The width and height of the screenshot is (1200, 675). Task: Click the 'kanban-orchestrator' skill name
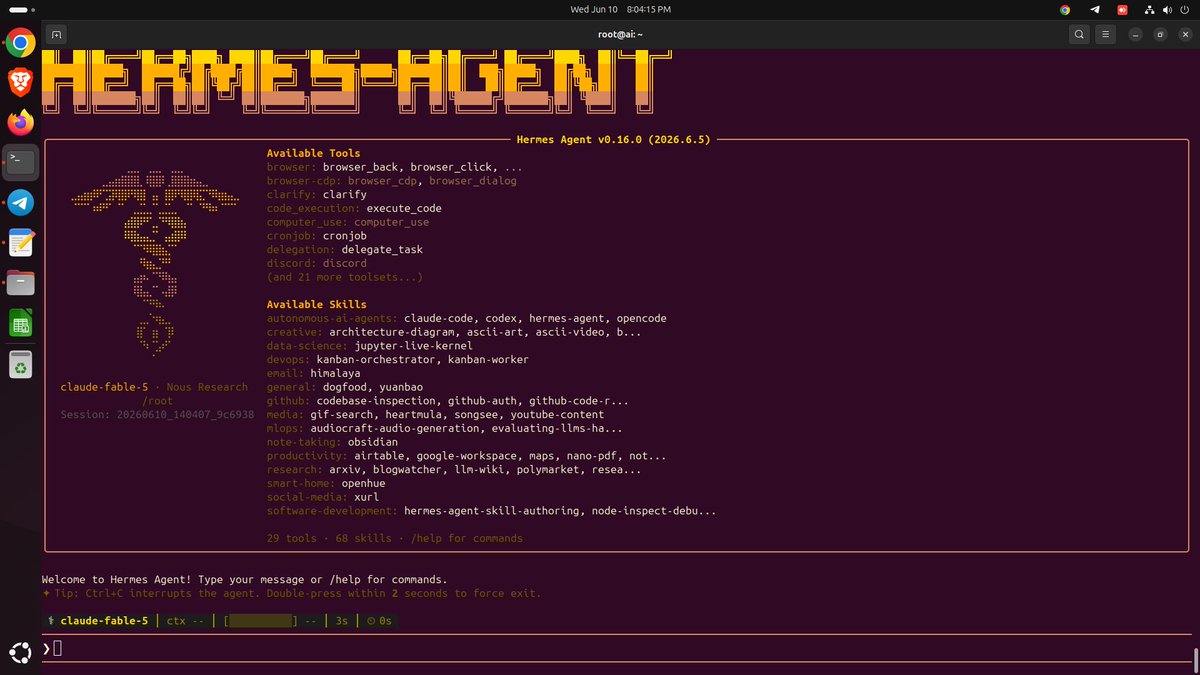(376, 359)
